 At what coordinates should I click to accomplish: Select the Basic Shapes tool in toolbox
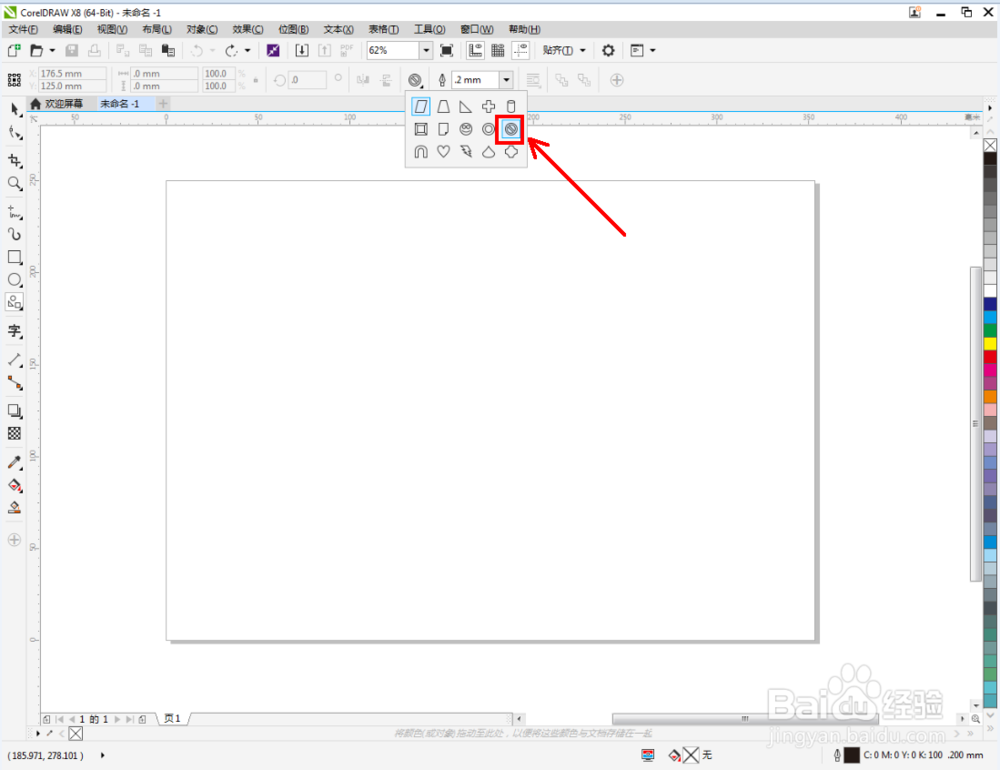15,302
